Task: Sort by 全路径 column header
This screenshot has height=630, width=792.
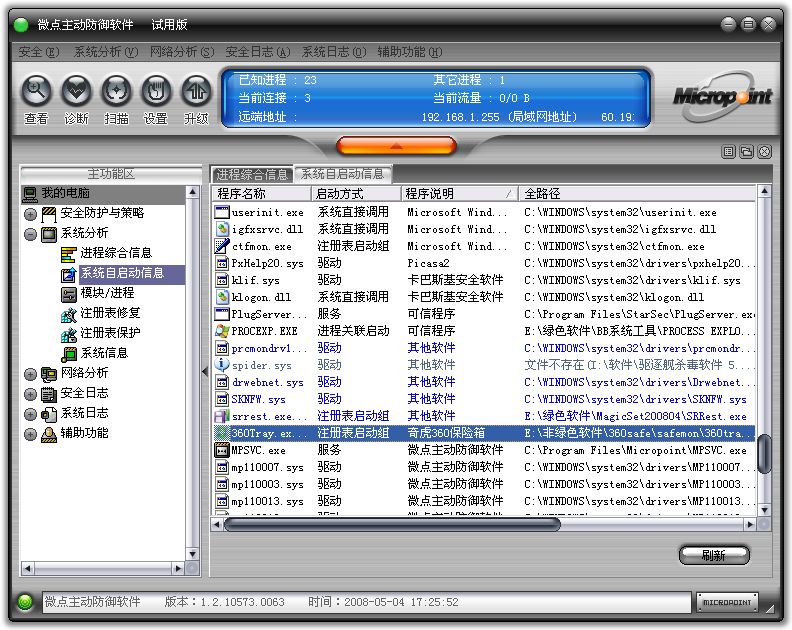Action: (637, 193)
